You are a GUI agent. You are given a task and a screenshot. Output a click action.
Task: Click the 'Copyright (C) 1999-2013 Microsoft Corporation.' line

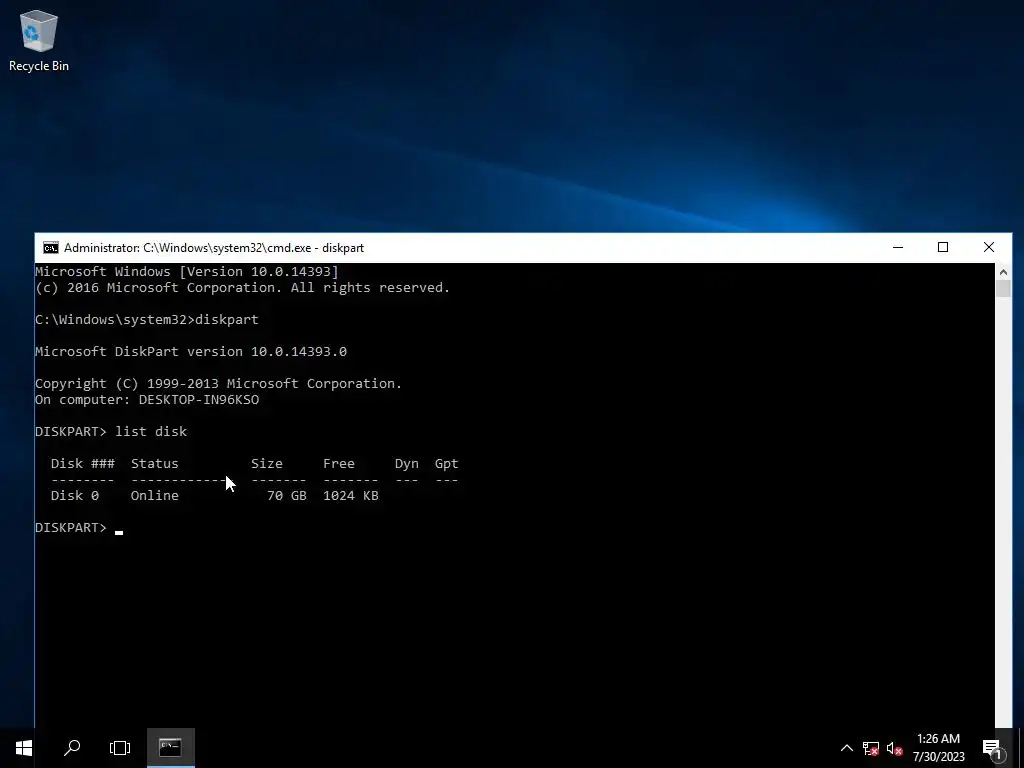219,383
